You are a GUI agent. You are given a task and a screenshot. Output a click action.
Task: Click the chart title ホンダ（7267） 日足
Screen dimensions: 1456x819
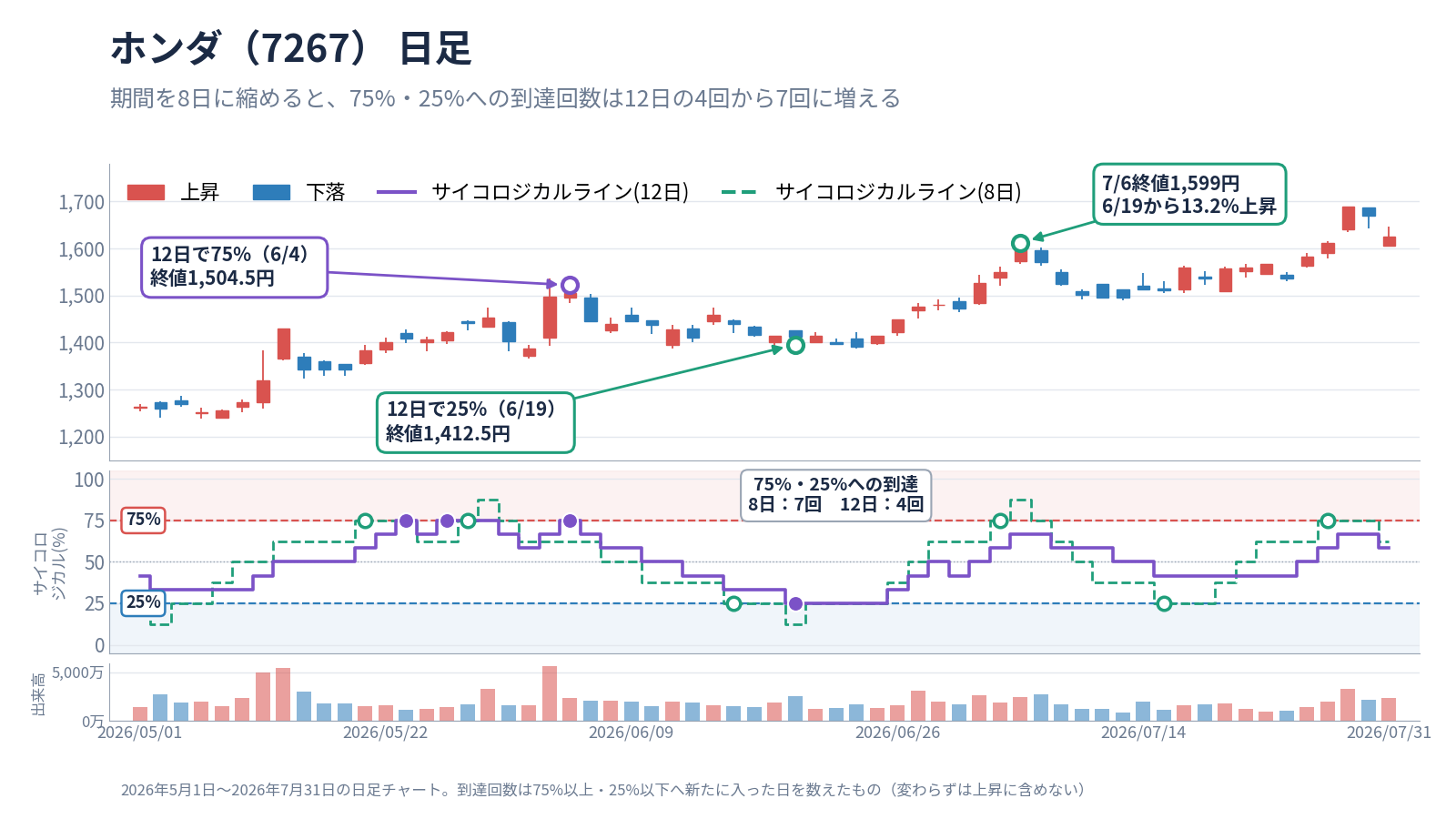(x=291, y=48)
